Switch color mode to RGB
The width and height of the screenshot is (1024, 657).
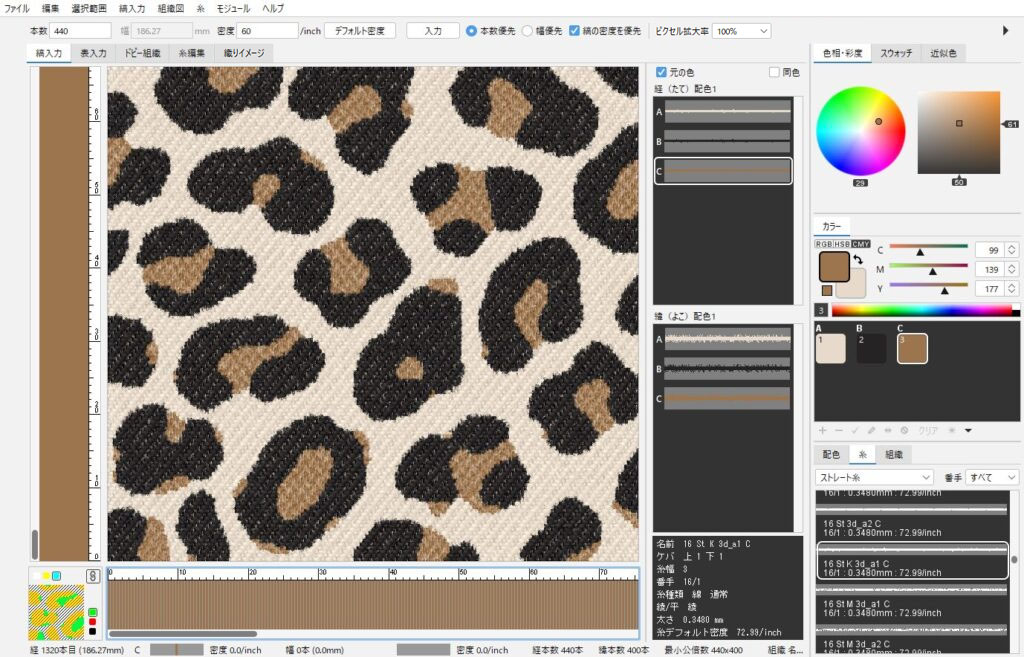click(x=824, y=244)
